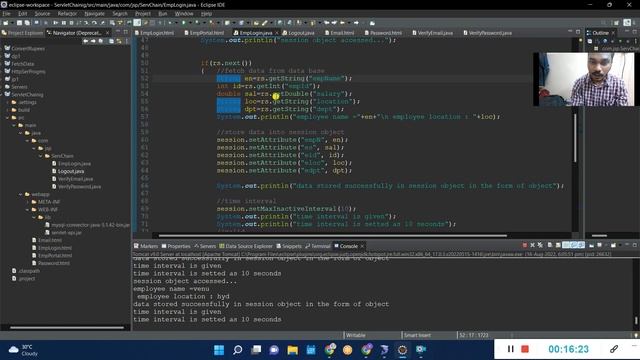Switch to the EmpPortal.html editor tab
Viewport: 640px width, 360px height.
pos(204,33)
